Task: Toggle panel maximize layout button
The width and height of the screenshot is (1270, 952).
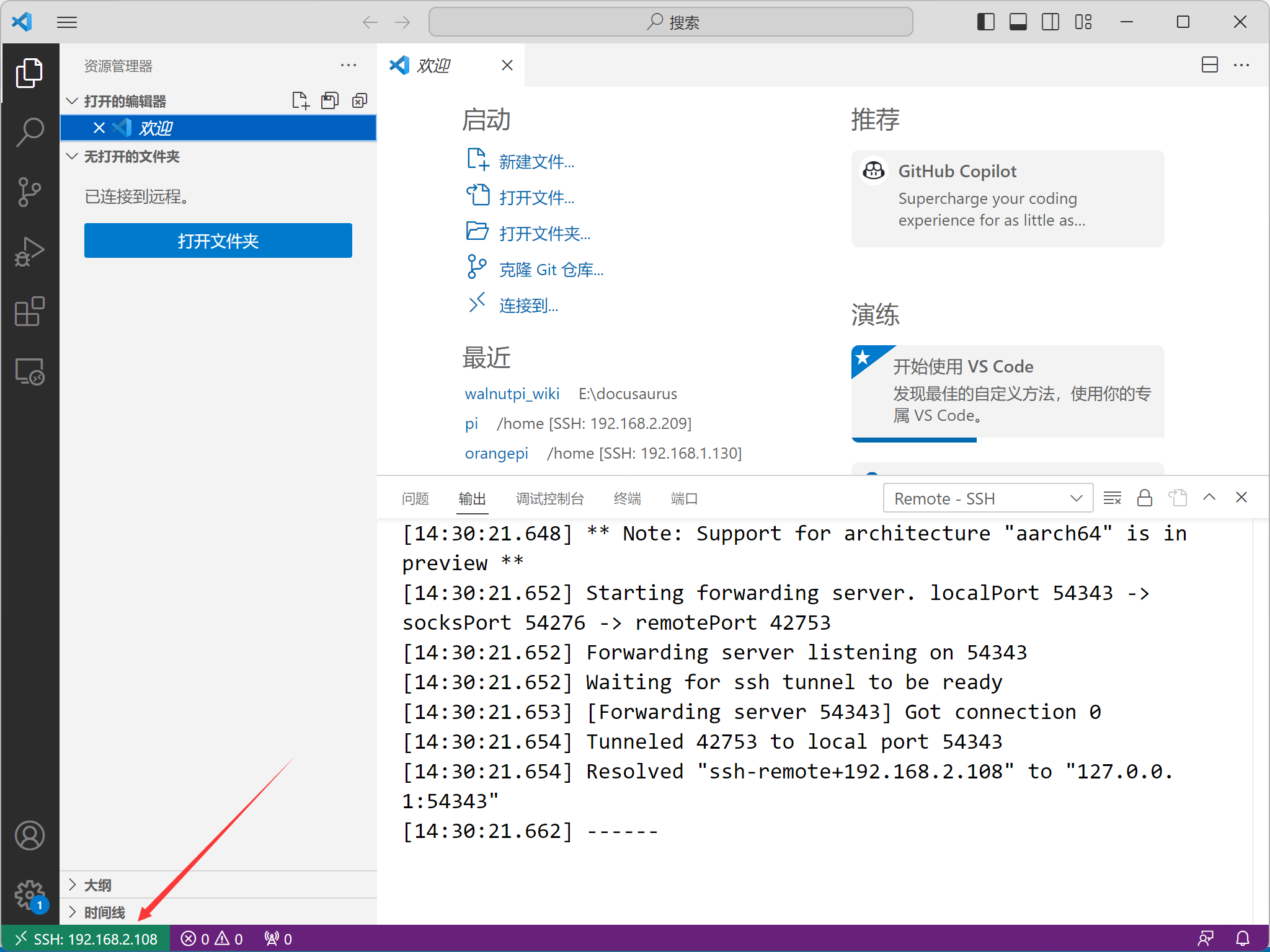Action: [1209, 498]
